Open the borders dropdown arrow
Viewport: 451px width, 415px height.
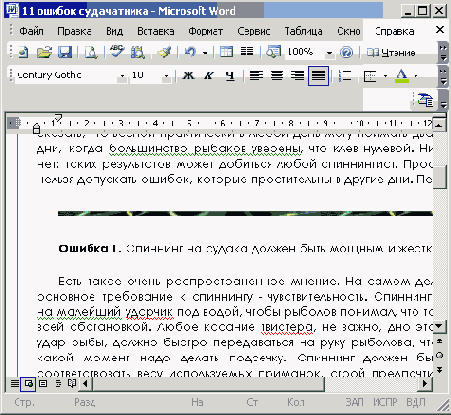(385, 76)
